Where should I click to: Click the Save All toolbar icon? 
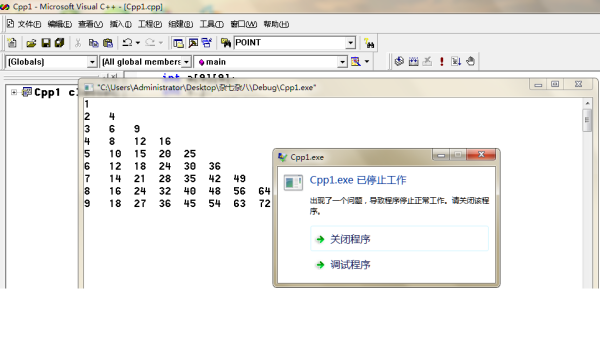(x=59, y=43)
